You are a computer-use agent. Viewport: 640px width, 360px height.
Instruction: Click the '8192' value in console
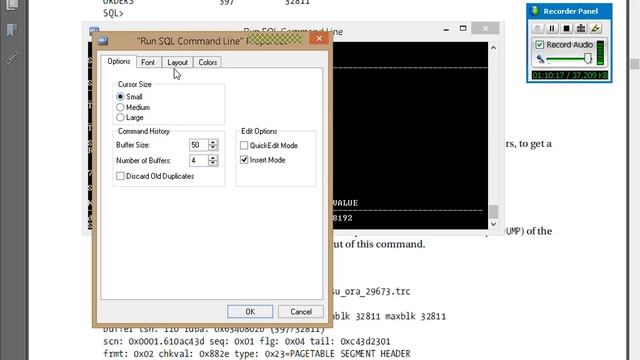pyautogui.click(x=342, y=218)
